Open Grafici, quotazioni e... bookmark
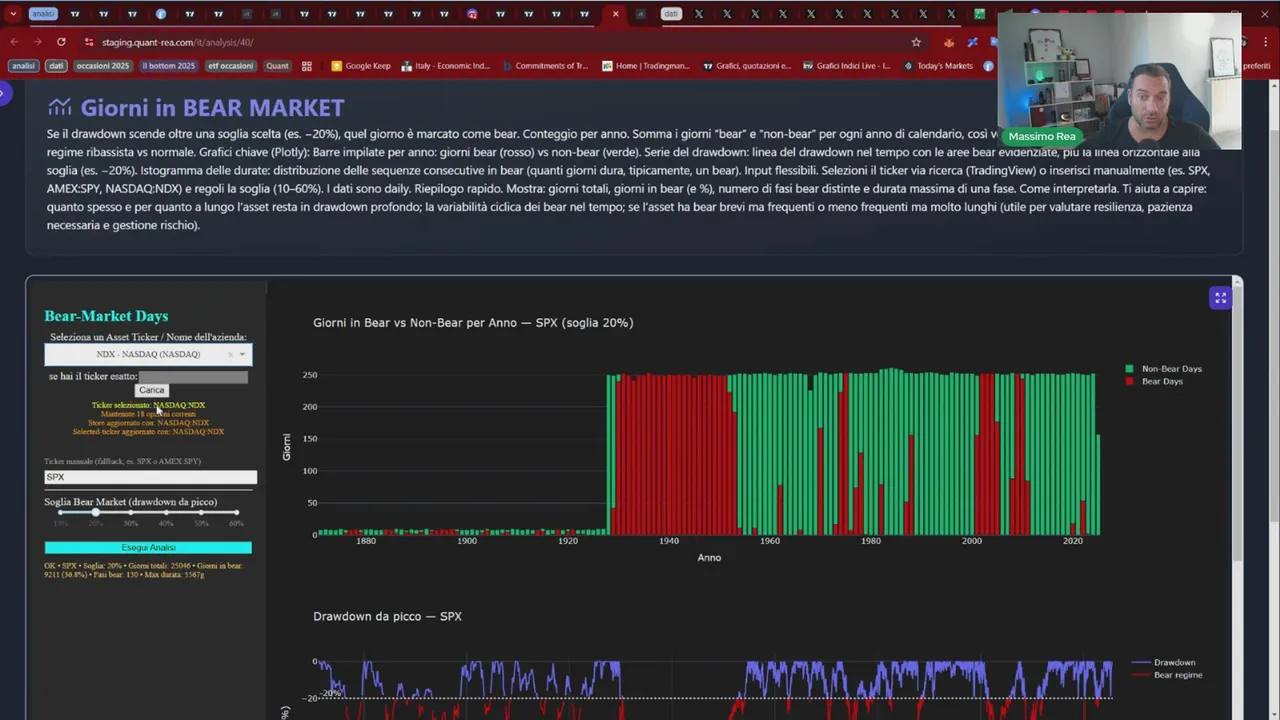This screenshot has height=720, width=1280. pyautogui.click(x=747, y=66)
